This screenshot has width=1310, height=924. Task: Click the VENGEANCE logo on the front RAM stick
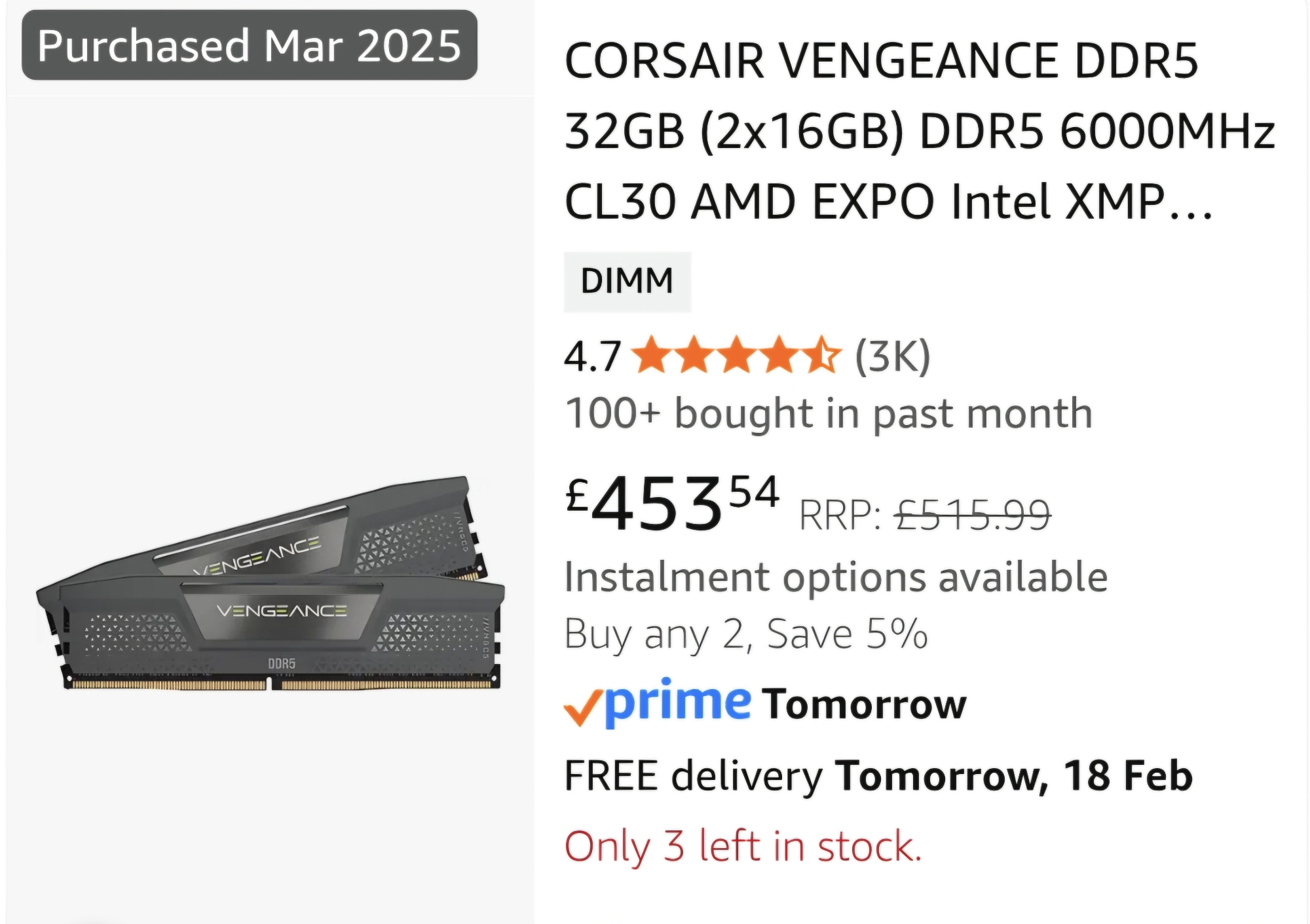point(282,611)
